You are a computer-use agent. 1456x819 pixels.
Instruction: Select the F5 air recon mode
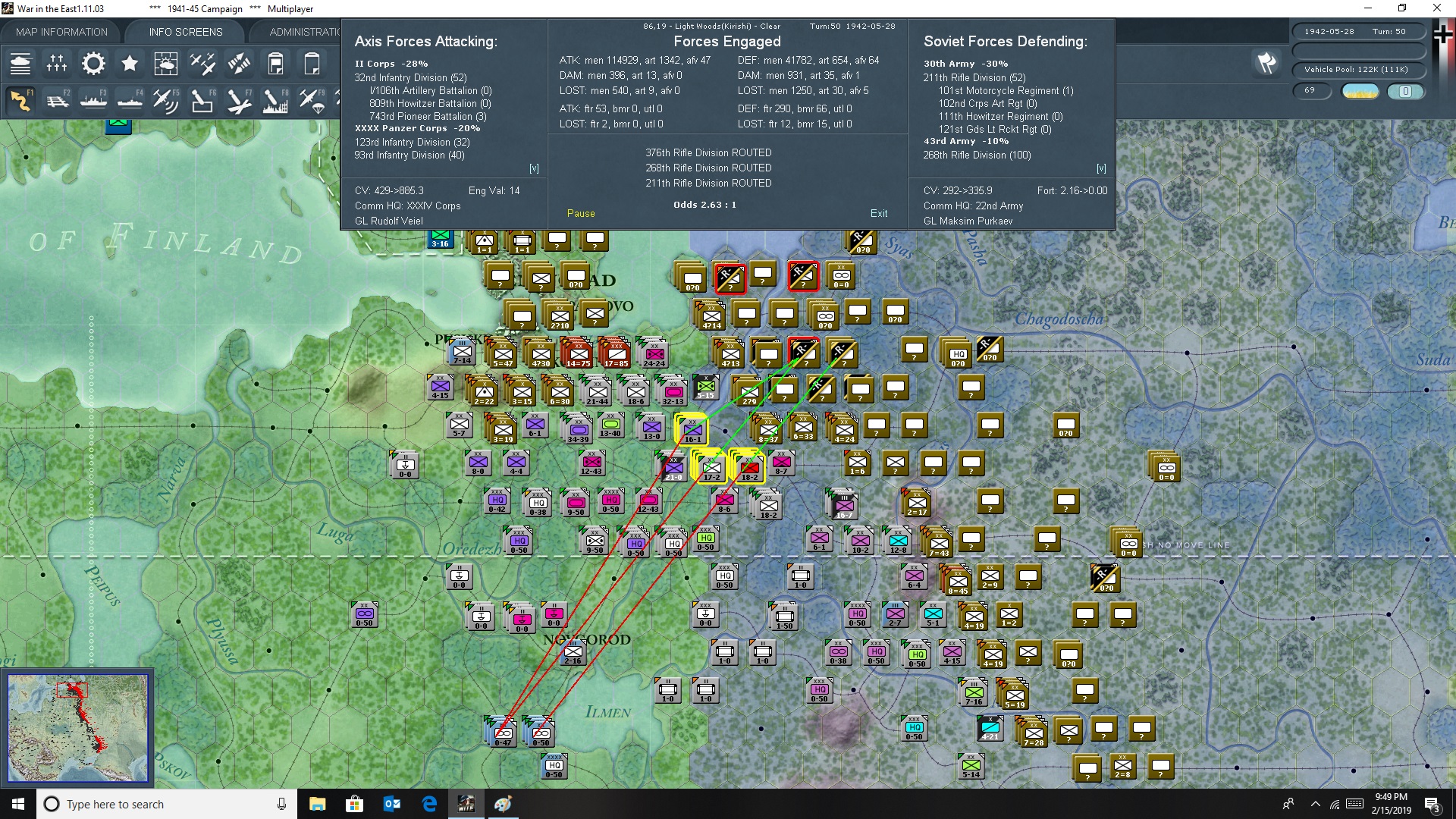(166, 101)
